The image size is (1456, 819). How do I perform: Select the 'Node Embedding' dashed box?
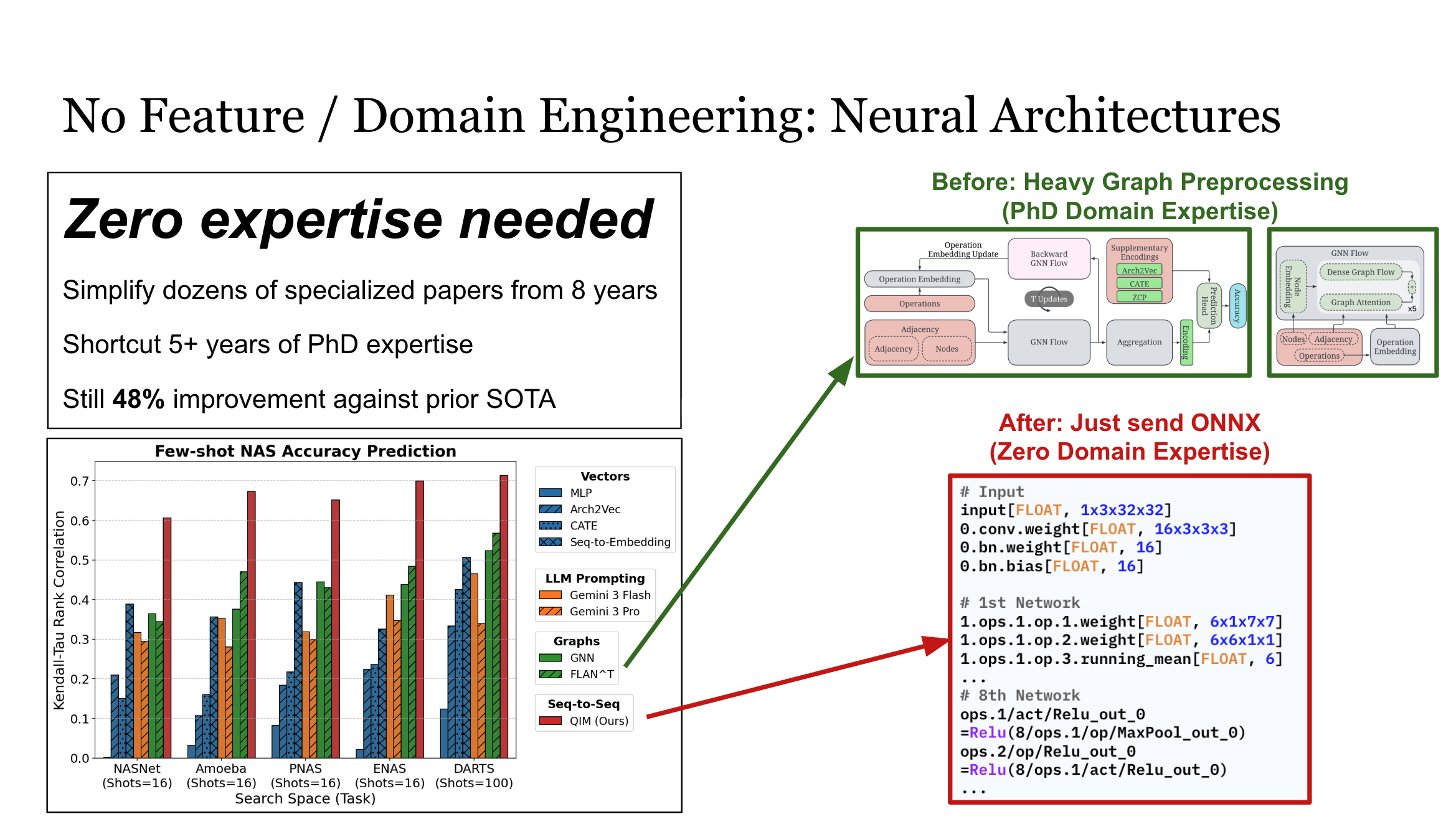click(x=1292, y=287)
